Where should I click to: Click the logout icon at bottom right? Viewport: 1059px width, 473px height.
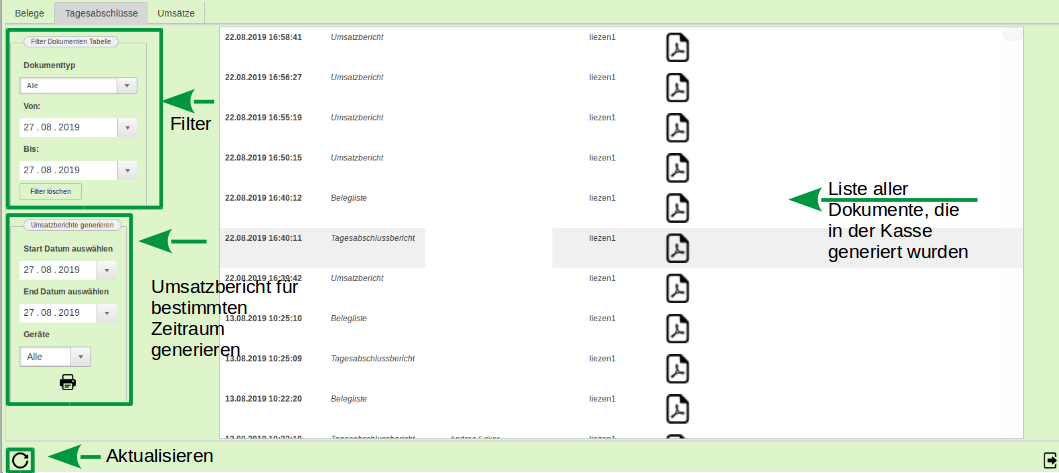click(x=1049, y=459)
